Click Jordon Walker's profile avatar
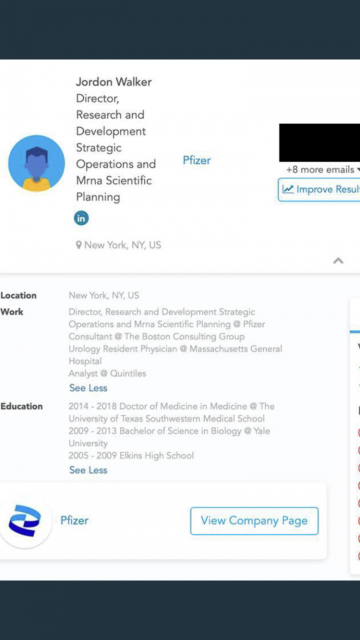The image size is (360, 640). click(x=36, y=163)
